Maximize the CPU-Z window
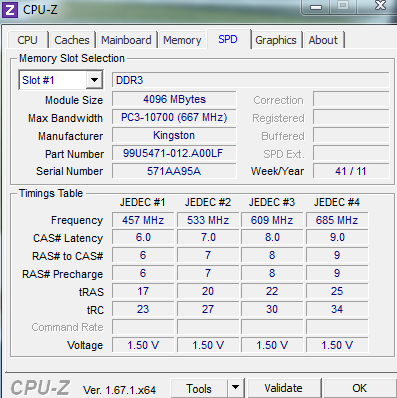Screen dimensions: 397x398 (343, 6)
